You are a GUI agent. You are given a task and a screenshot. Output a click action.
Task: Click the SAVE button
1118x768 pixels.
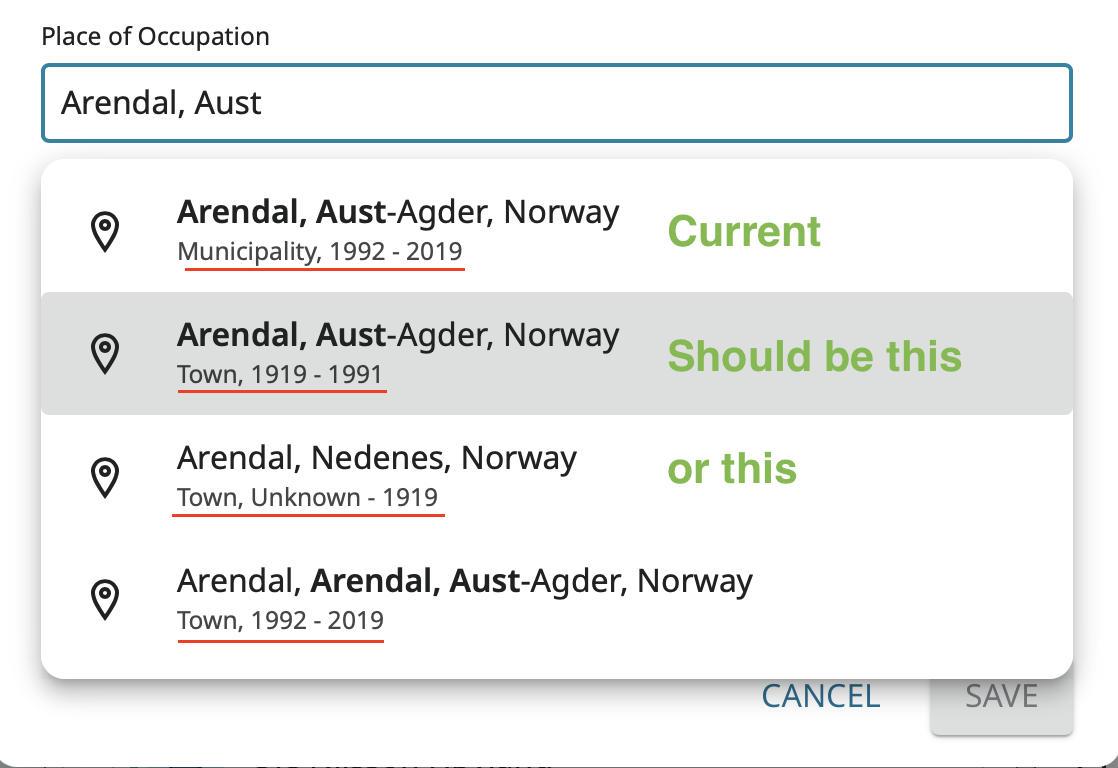1001,696
